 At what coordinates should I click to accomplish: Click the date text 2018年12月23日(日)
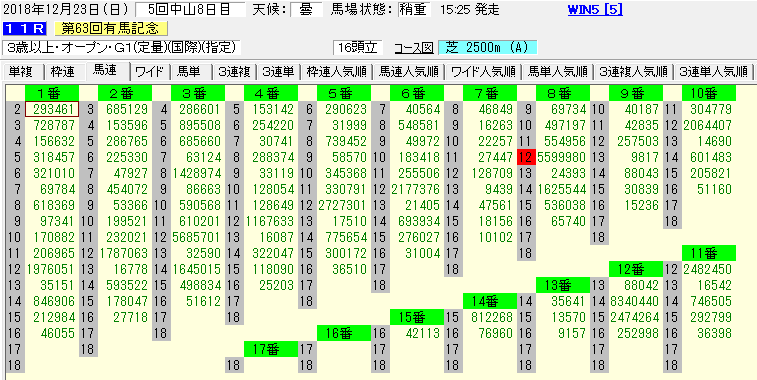pos(66,9)
